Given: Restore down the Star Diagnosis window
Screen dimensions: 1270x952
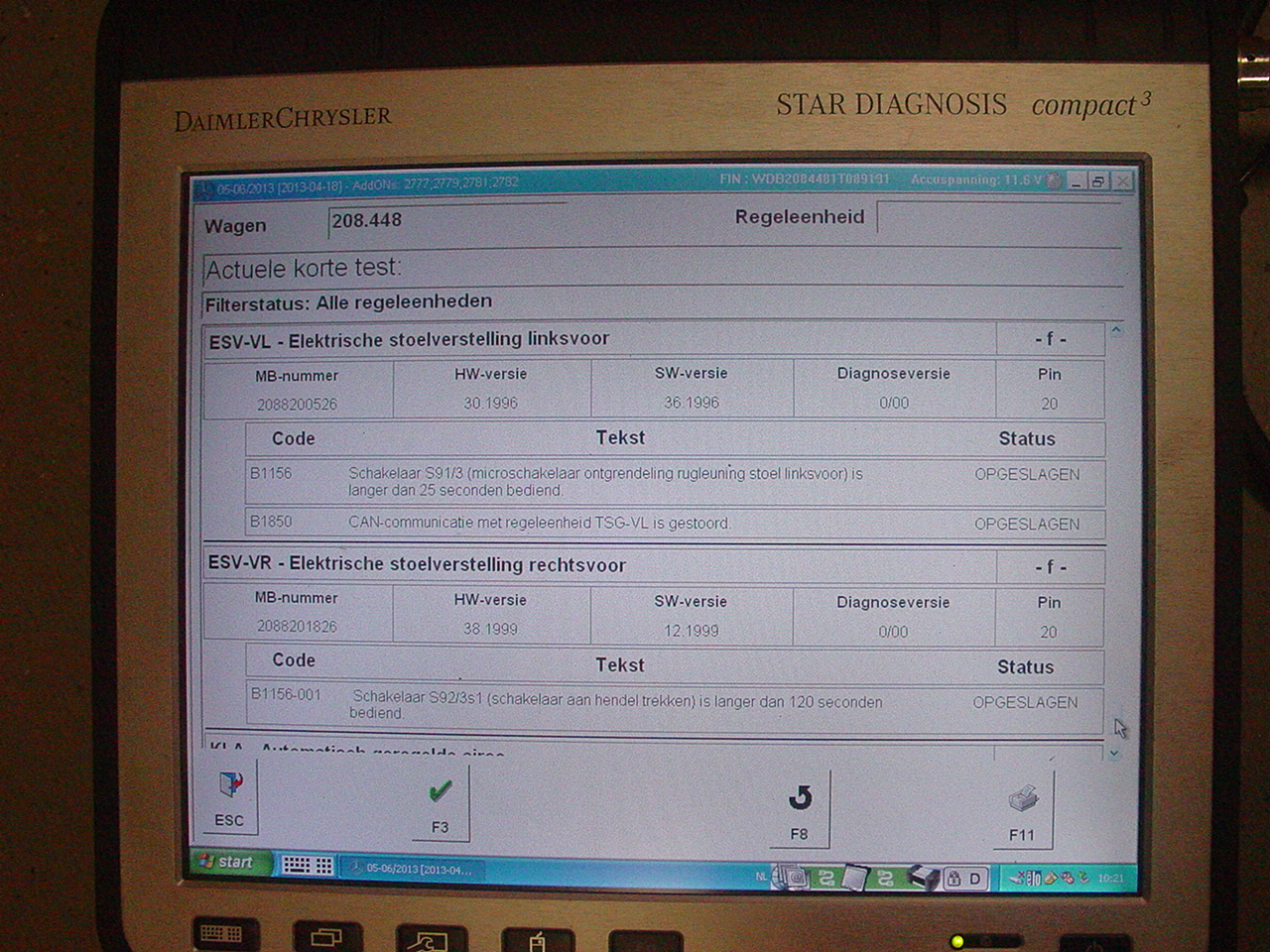Looking at the screenshot, I should coord(1098,181).
